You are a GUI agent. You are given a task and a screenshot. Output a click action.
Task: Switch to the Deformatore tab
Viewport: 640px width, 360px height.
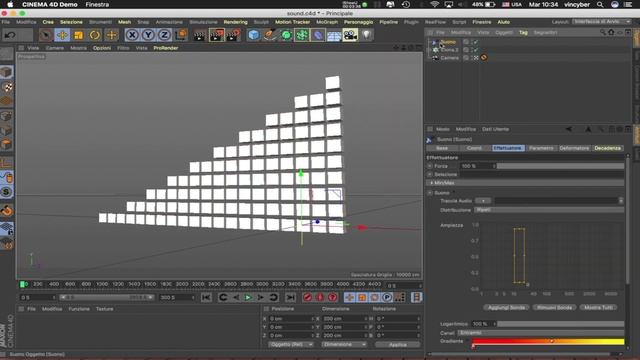pos(574,148)
